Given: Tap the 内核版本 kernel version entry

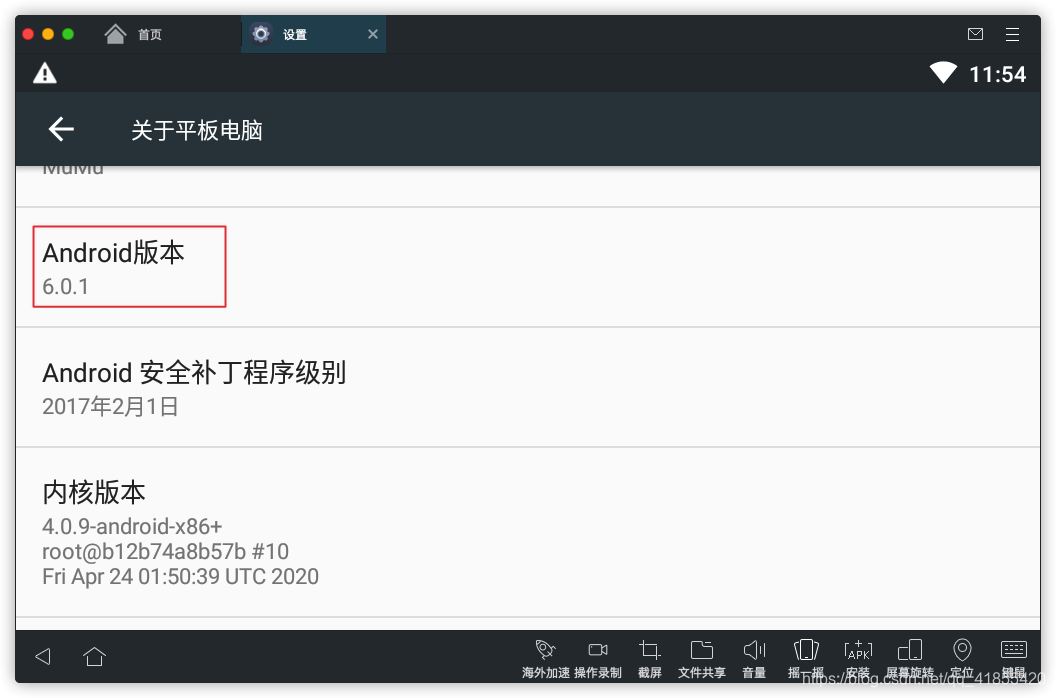Looking at the screenshot, I should click(x=528, y=532).
